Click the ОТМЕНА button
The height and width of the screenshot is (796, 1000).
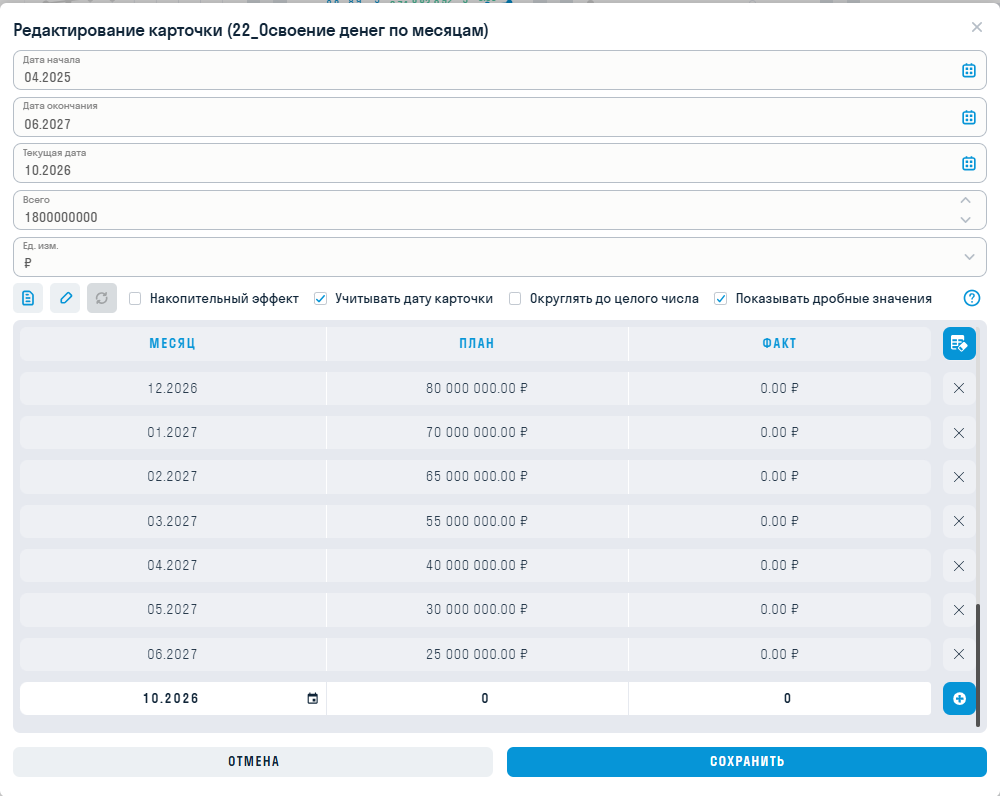pos(253,762)
